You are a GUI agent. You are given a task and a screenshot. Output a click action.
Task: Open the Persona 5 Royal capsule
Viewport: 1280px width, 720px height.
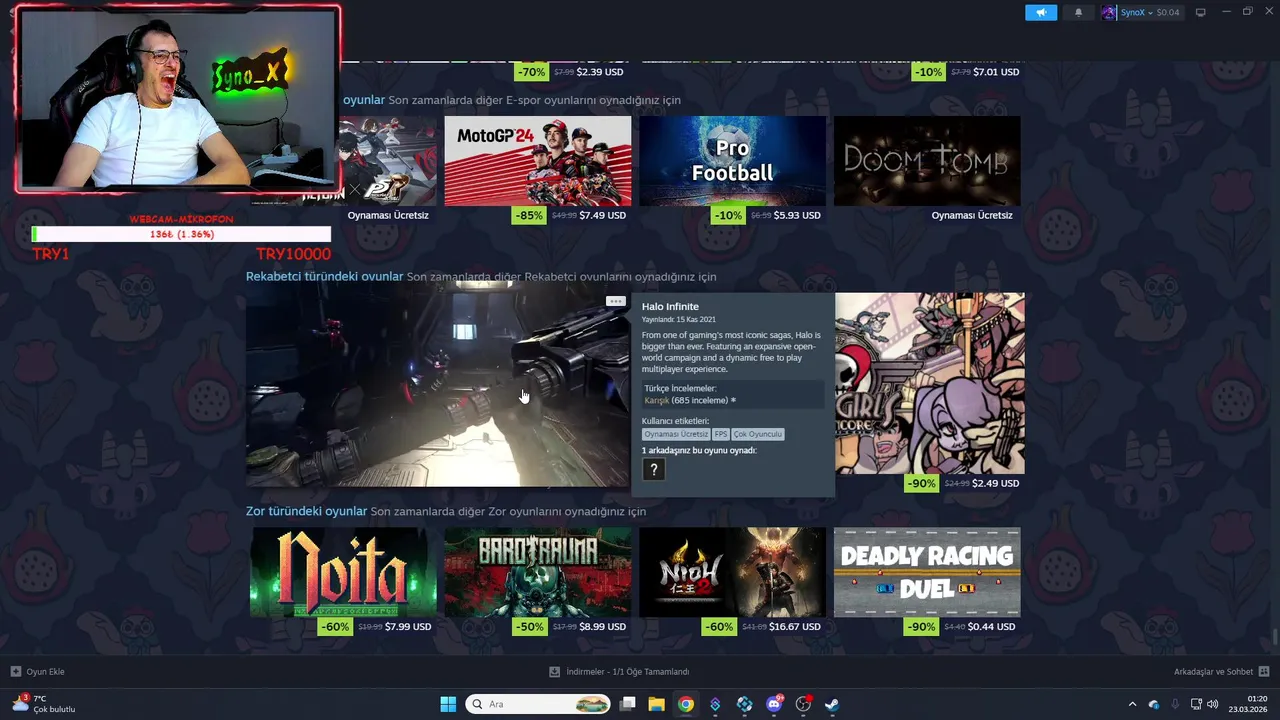389,160
